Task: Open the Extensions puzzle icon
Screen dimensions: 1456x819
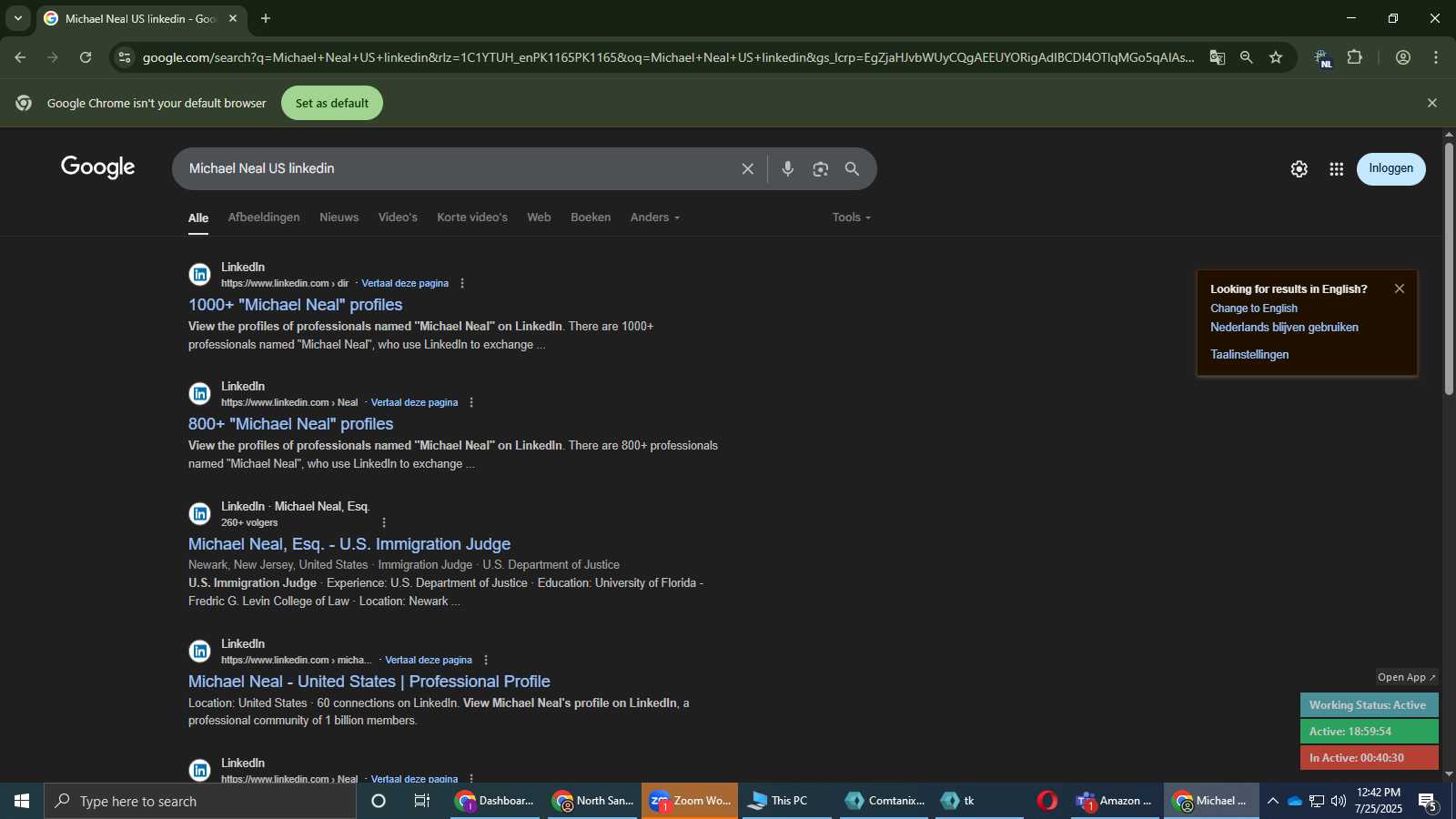Action: [x=1354, y=57]
